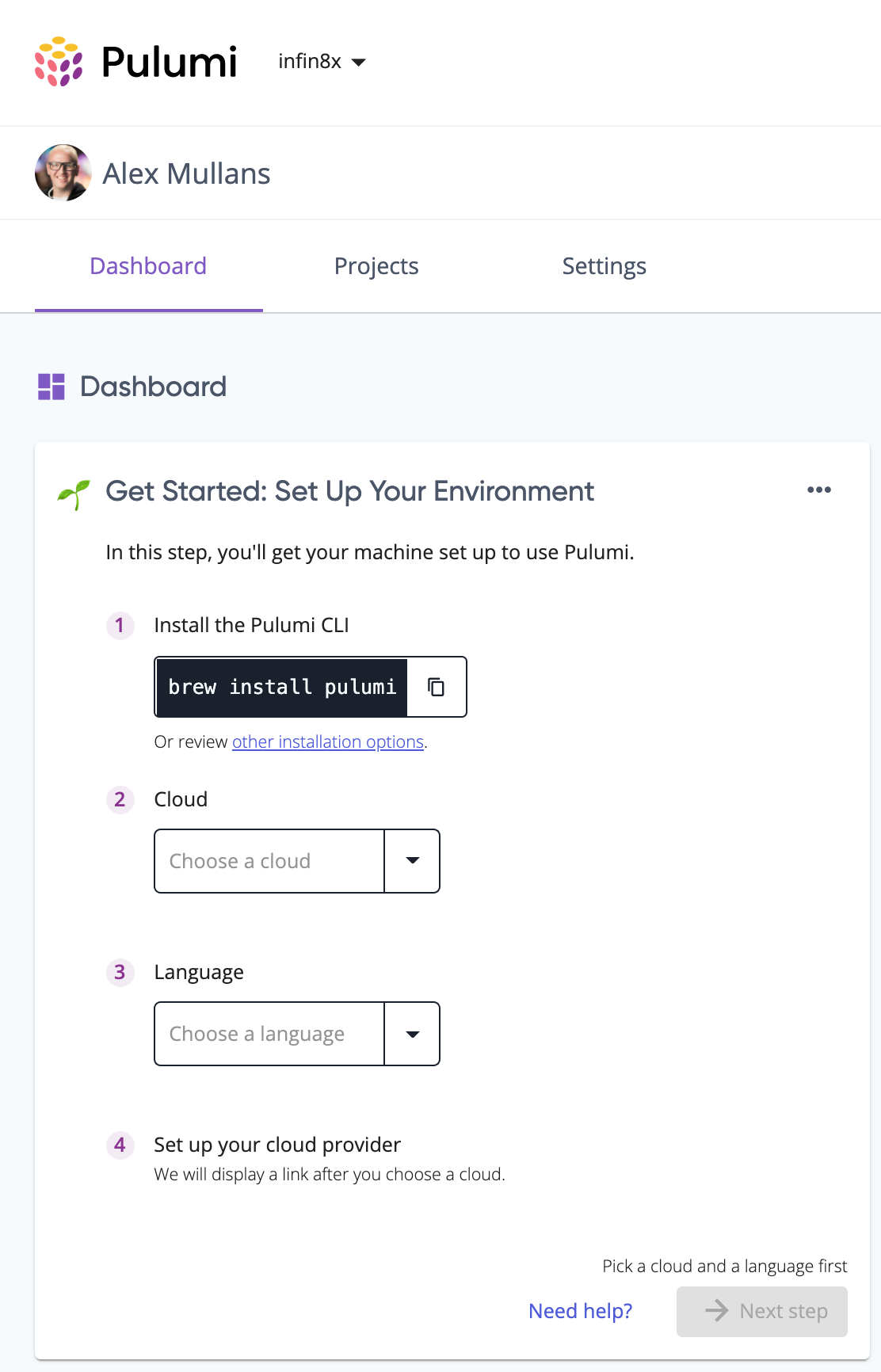Viewport: 881px width, 1372px height.
Task: Click the Set up your cloud provider heading
Action: [277, 1145]
